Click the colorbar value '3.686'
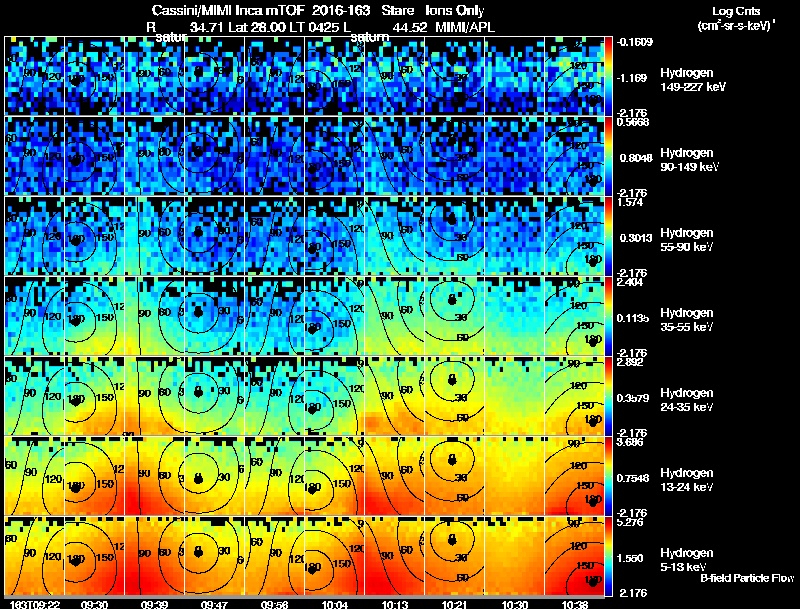Image resolution: width=800 pixels, height=609 pixels. pyautogui.click(x=630, y=442)
